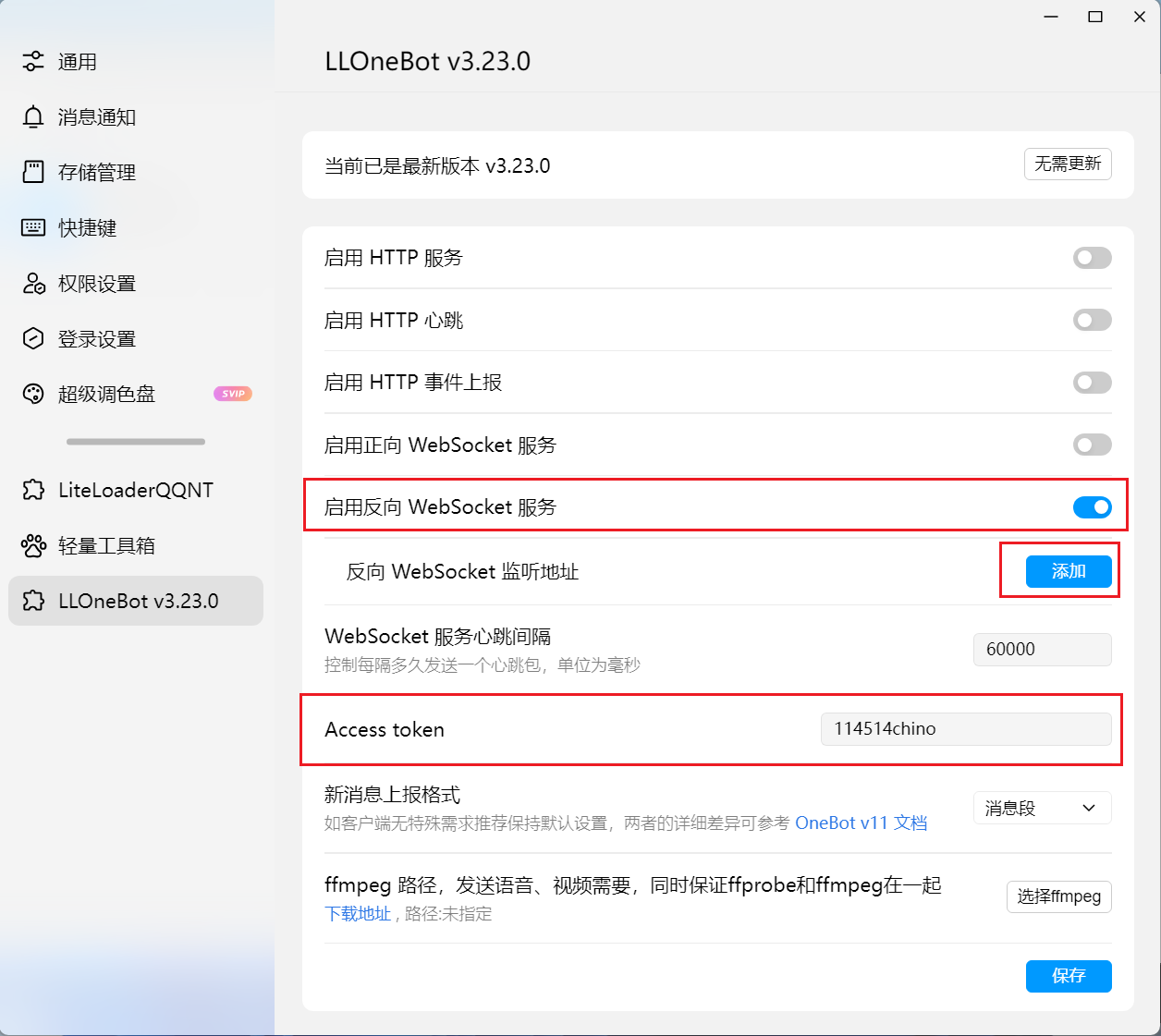Click 添加 to add reverse WebSocket address
The width and height of the screenshot is (1161, 1036).
(x=1069, y=571)
